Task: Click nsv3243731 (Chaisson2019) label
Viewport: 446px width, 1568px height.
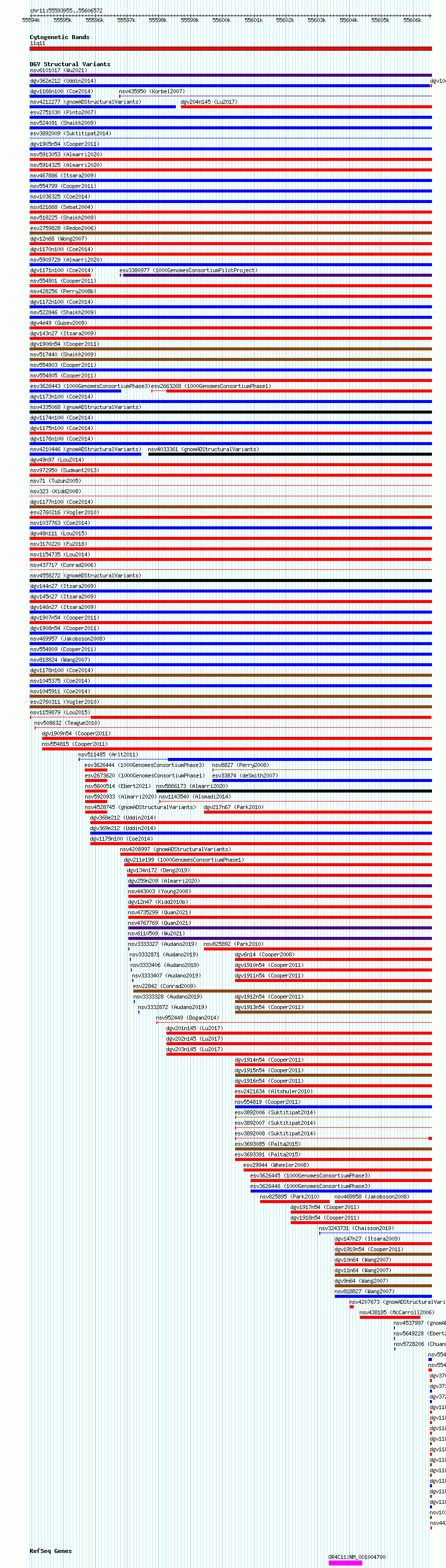Action: tap(357, 1228)
